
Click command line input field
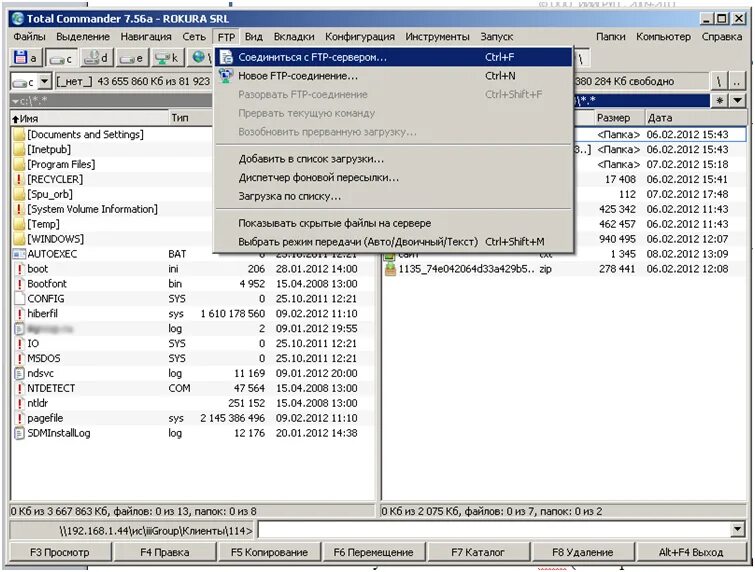[494, 531]
